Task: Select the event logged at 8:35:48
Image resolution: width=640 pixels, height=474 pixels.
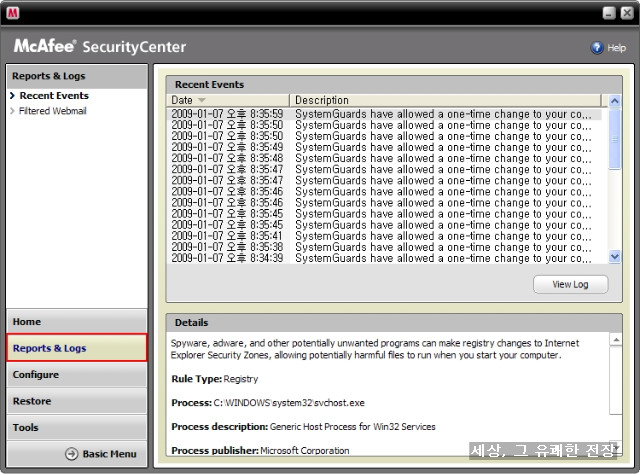Action: 384,158
